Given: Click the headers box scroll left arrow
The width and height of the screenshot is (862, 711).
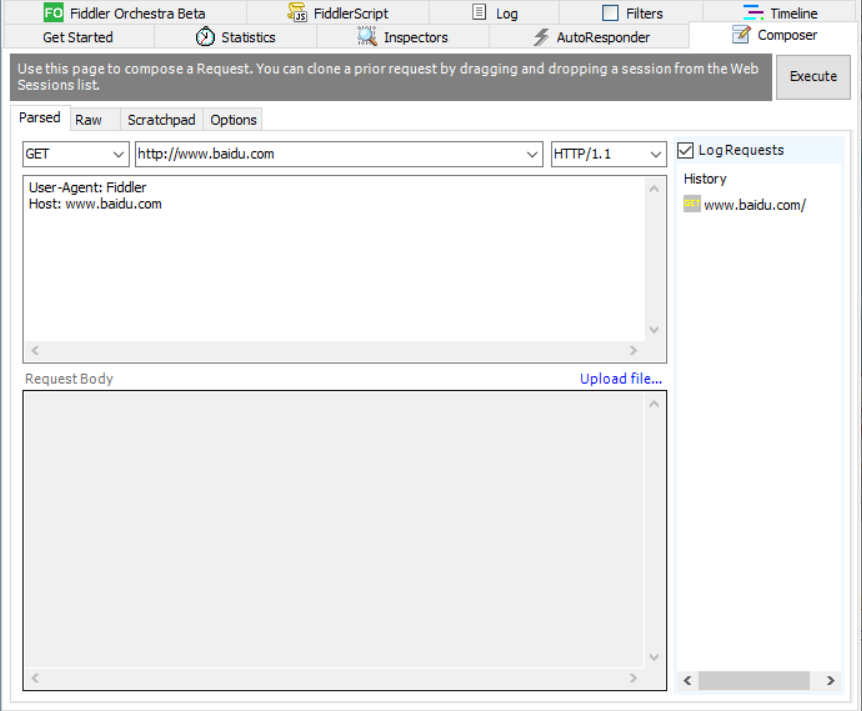Looking at the screenshot, I should 35,350.
